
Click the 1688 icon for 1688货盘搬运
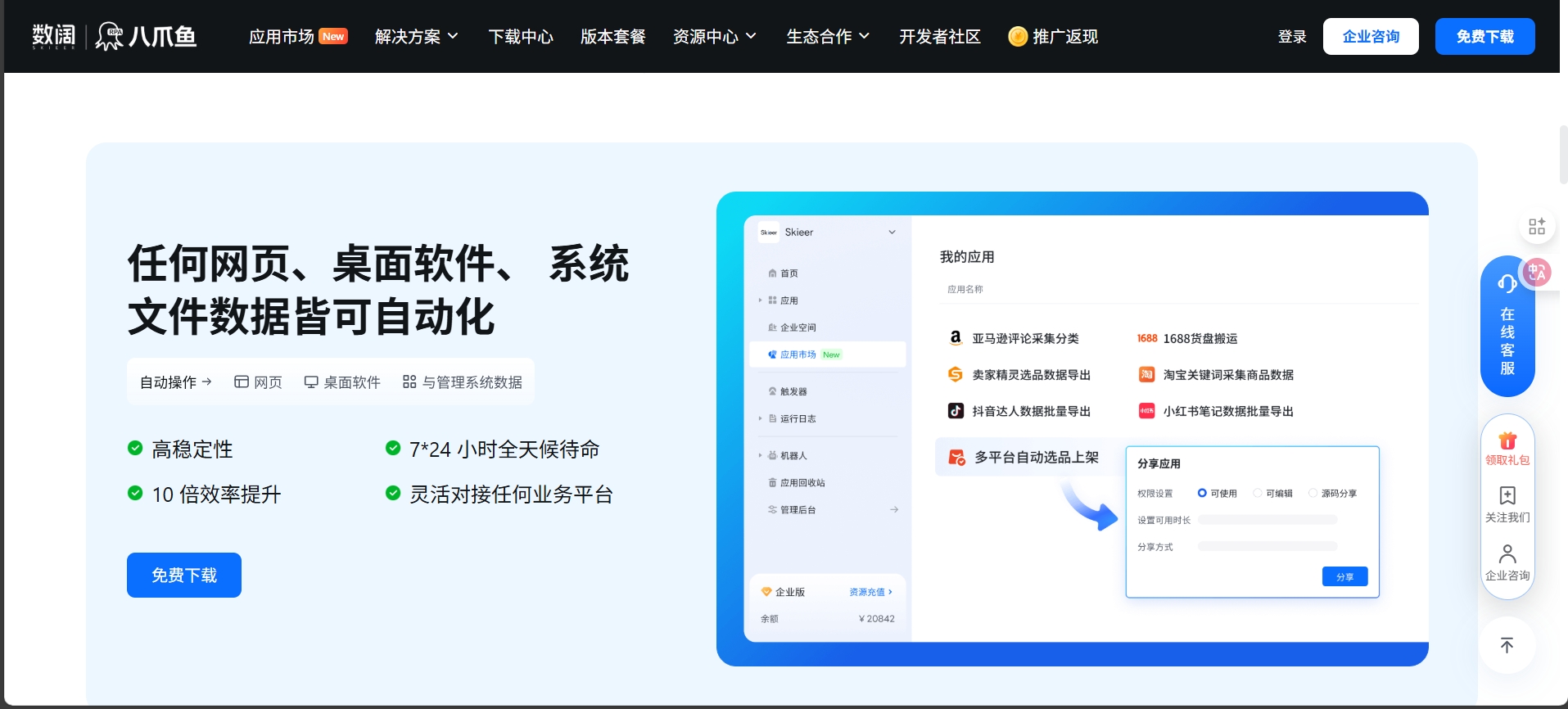point(1147,338)
